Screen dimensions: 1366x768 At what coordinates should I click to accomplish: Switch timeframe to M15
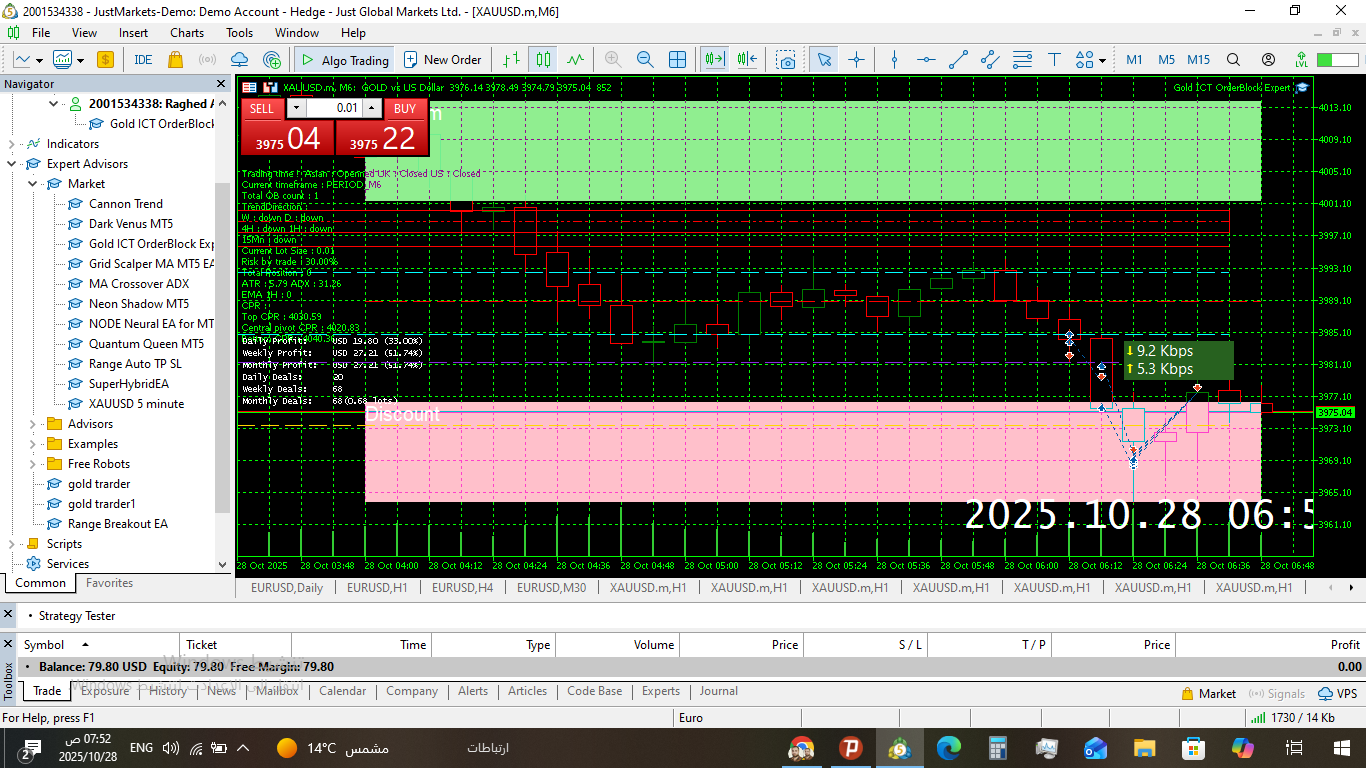[1199, 60]
